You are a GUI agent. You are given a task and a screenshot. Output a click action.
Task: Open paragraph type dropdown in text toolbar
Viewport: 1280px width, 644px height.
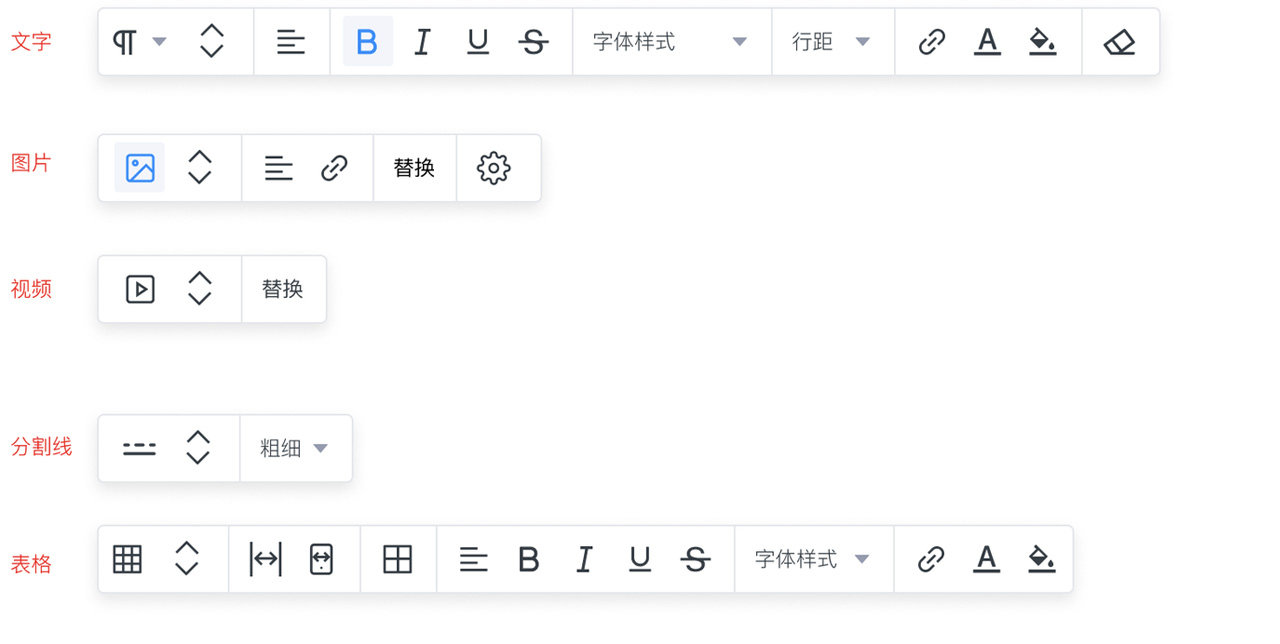coord(139,42)
